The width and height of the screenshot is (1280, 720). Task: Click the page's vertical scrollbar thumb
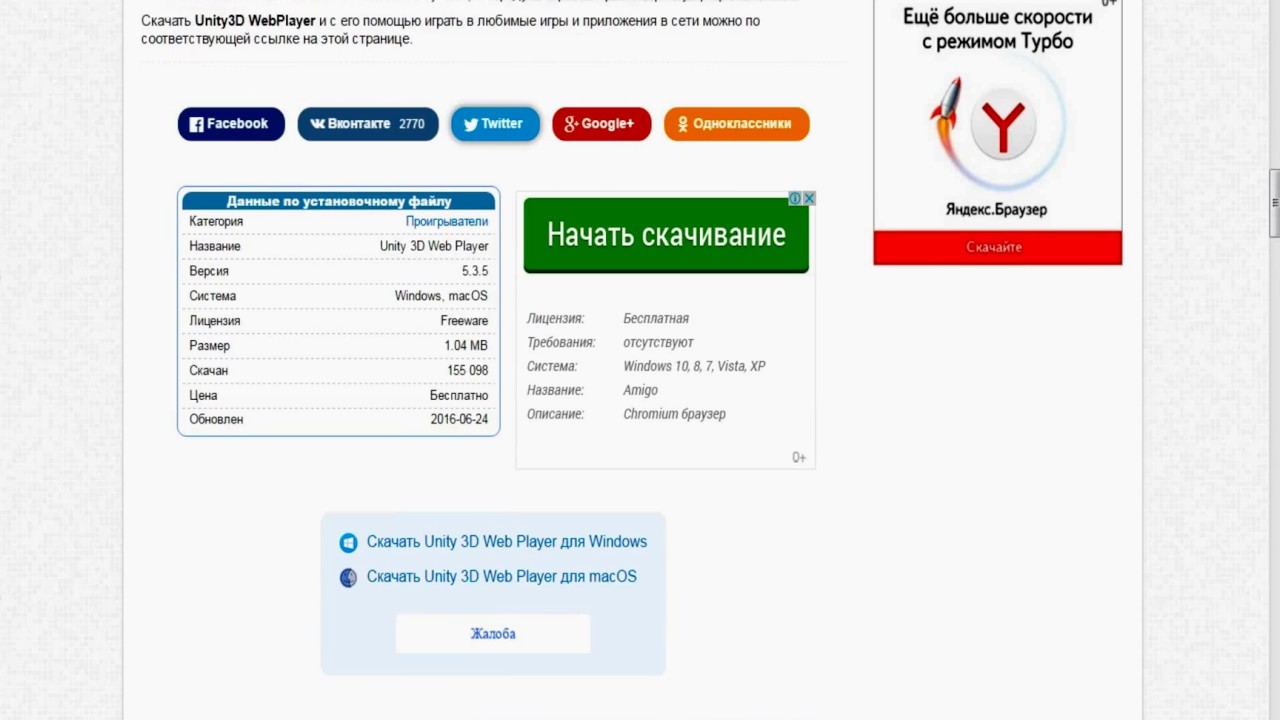pos(1274,204)
